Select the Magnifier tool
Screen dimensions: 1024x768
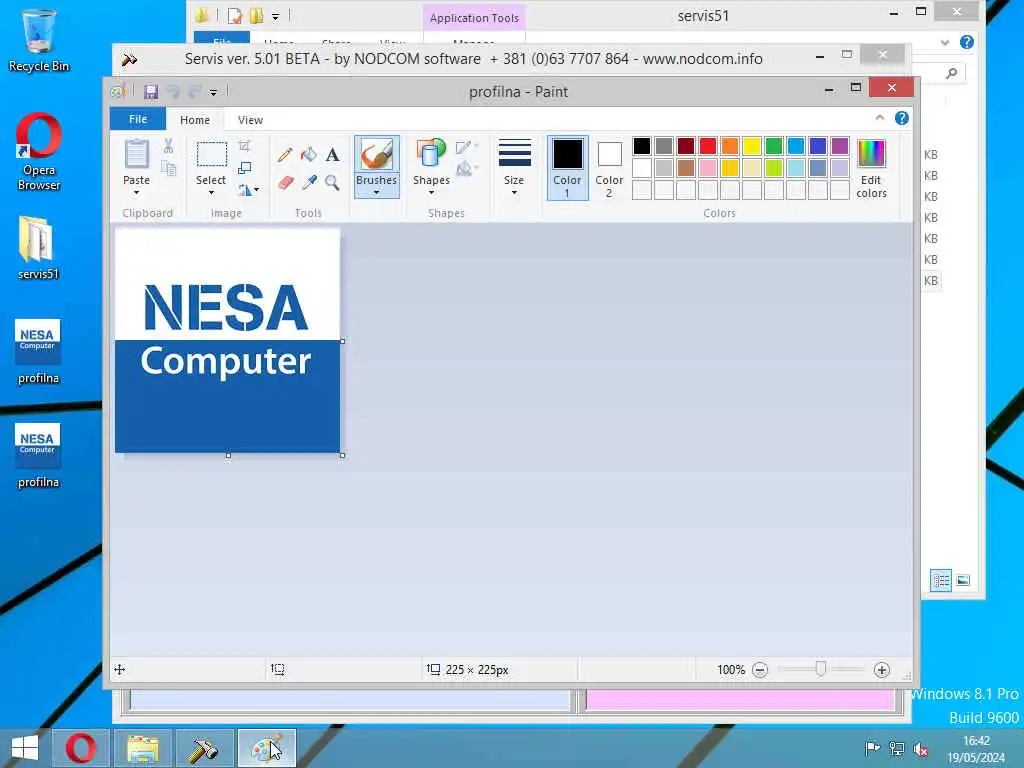(332, 182)
